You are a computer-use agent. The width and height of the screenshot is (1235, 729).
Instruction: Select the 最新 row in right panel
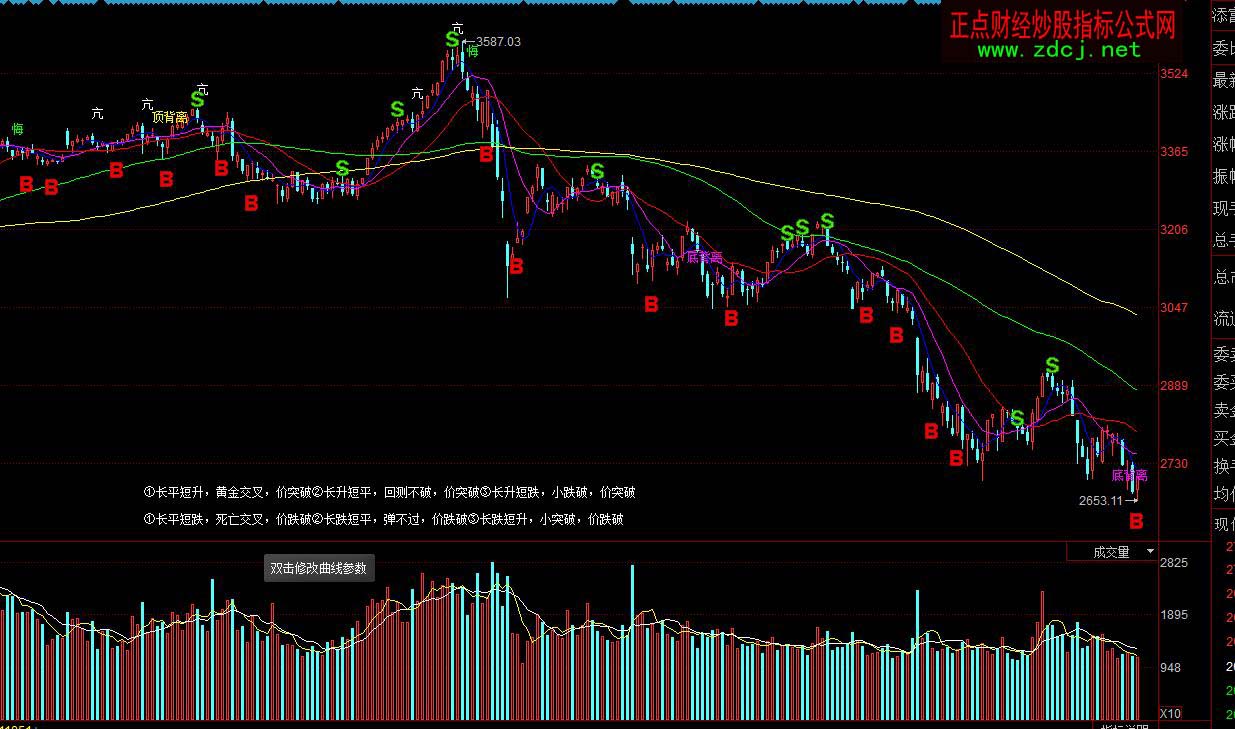click(1224, 80)
